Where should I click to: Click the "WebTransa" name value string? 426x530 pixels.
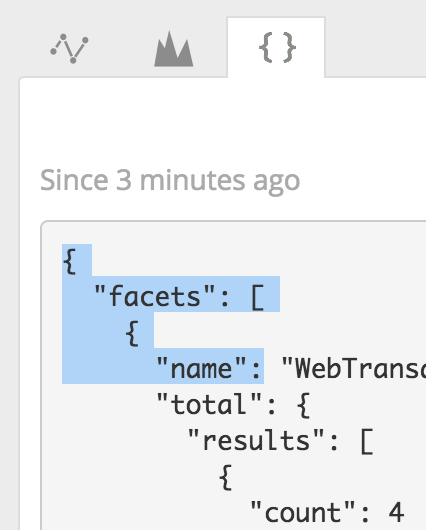[x=354, y=368]
